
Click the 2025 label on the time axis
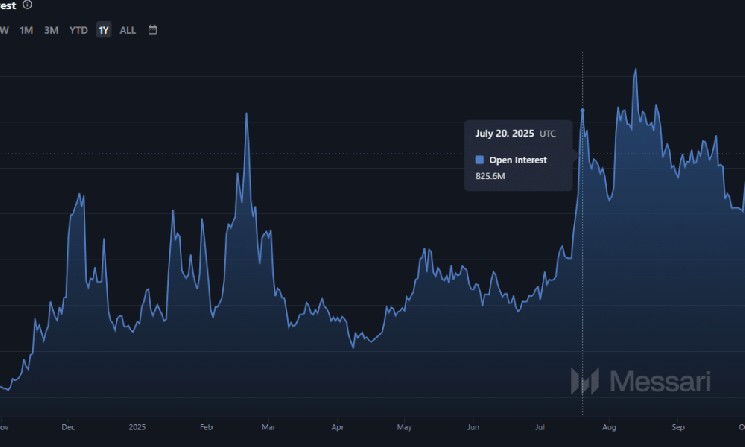tap(138, 426)
